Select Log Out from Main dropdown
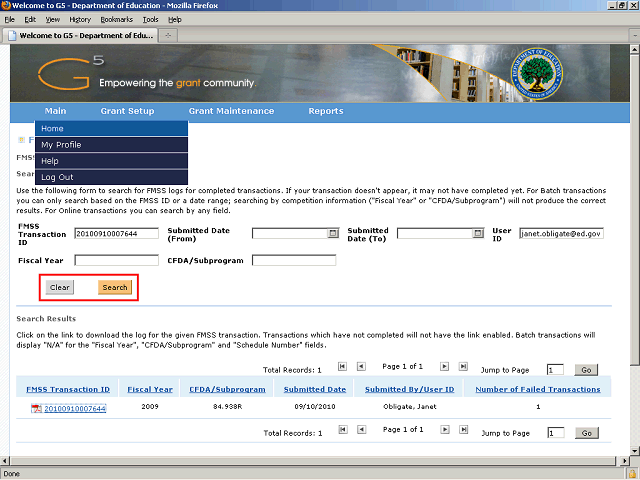 (111, 177)
